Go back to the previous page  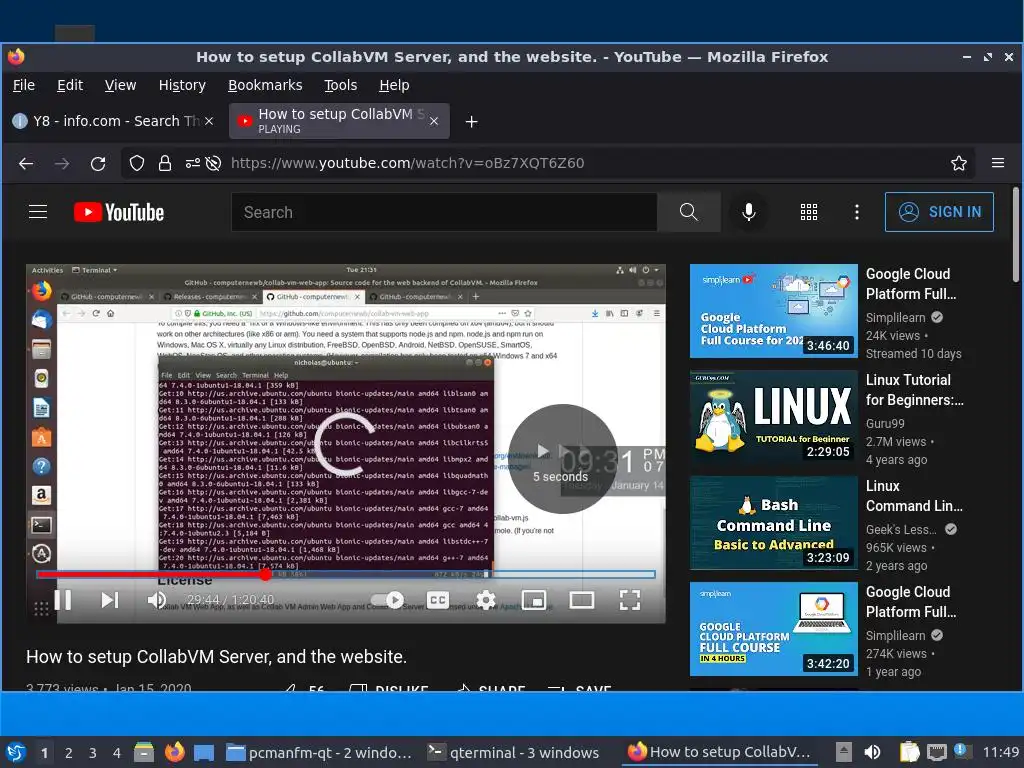(26, 163)
